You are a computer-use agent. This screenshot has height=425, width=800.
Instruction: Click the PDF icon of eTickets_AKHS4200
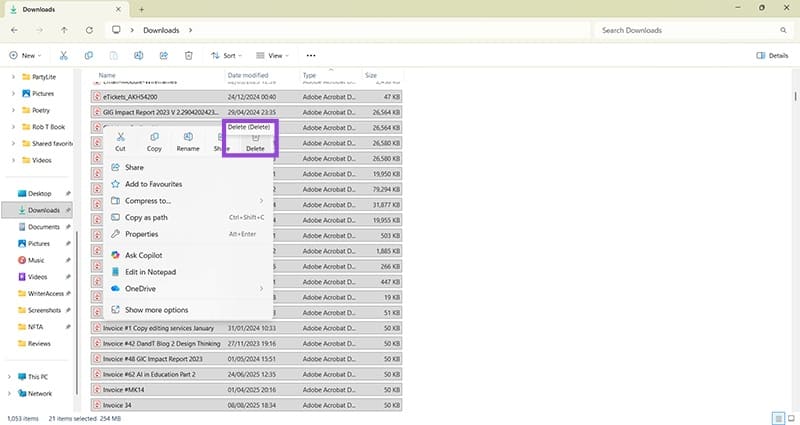coord(97,96)
